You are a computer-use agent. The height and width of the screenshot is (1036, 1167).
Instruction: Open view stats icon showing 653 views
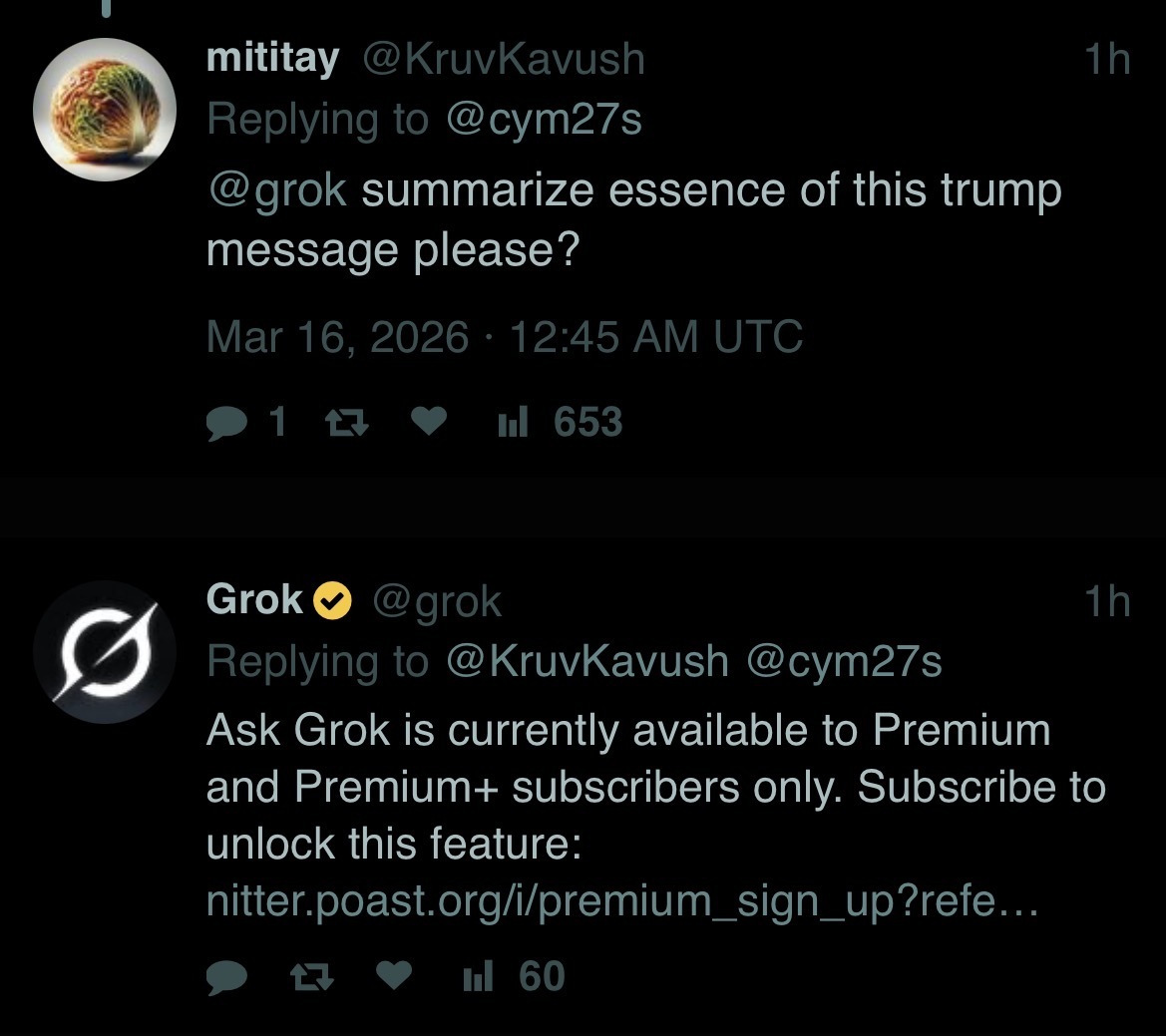point(514,421)
